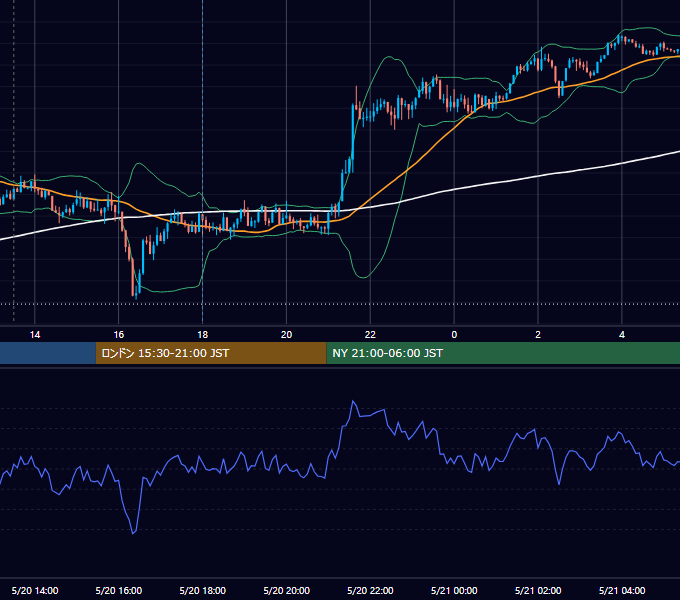Click the oscillator low point after 5/20 16:00

(133, 533)
